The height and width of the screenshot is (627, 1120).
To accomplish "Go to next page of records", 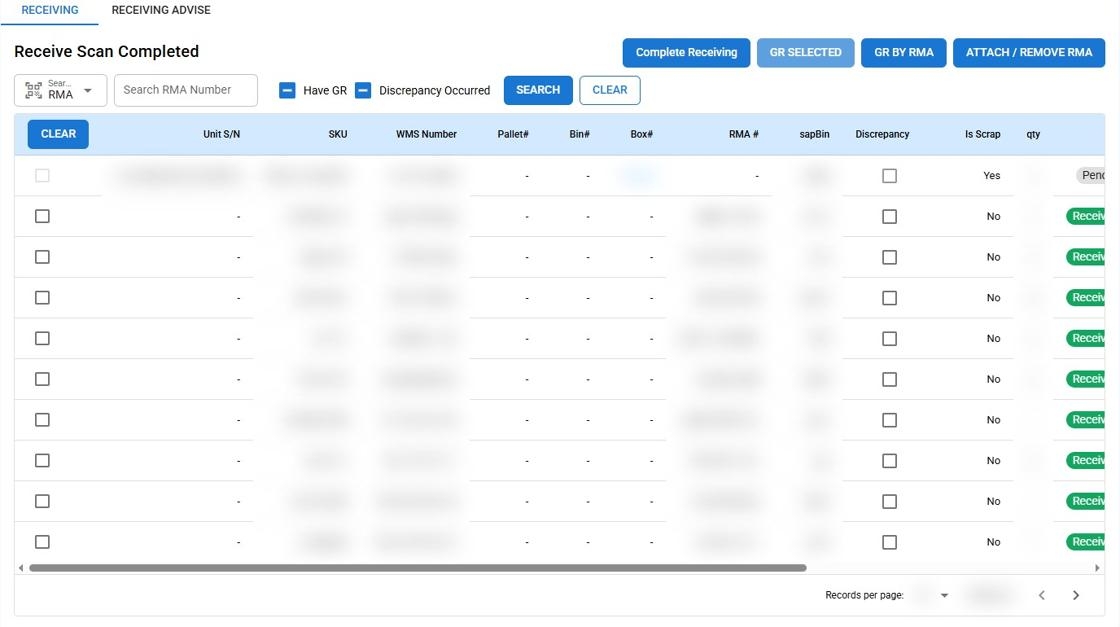I will 1076,595.
